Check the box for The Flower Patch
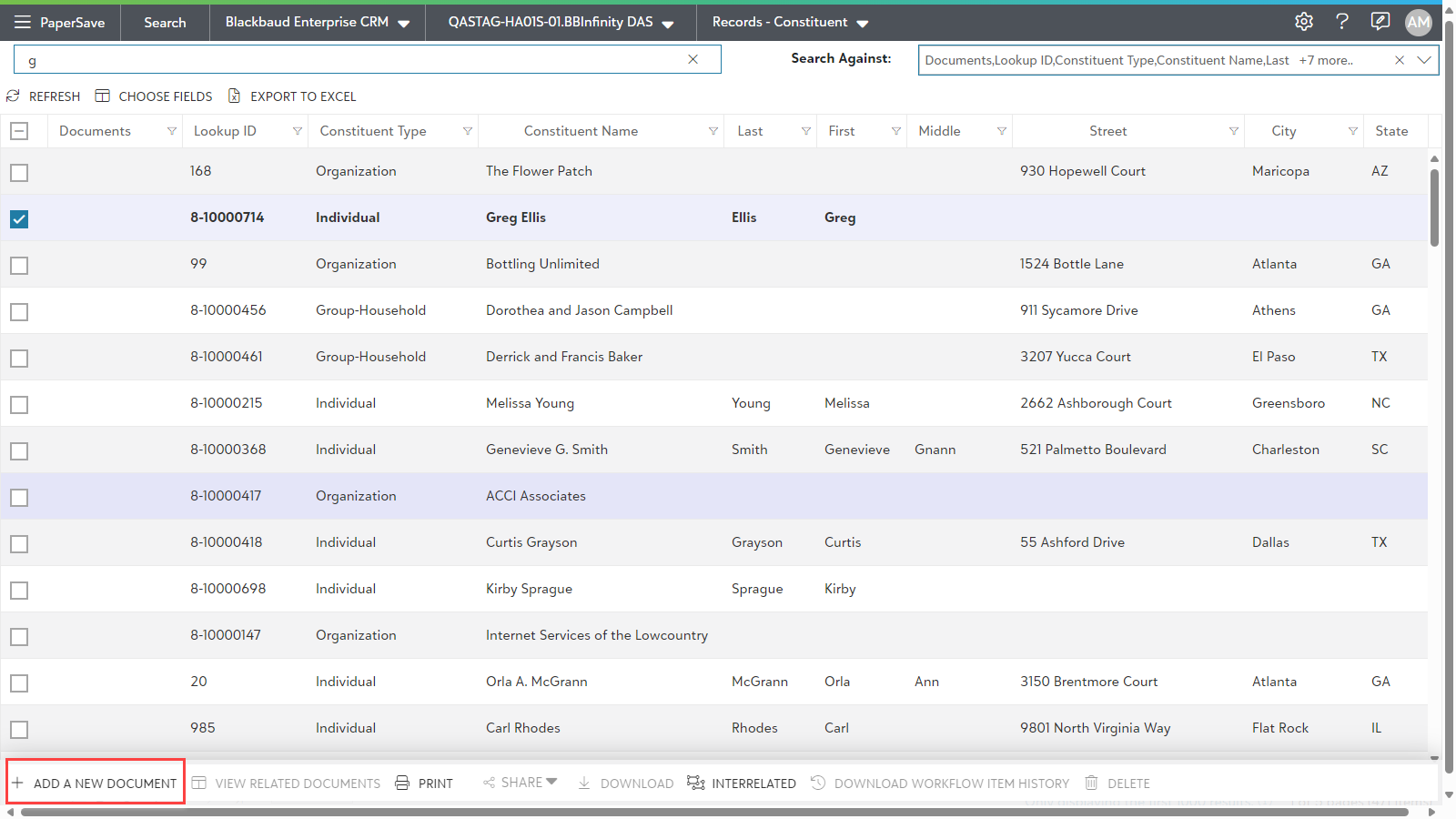Viewport: 1456px width, 819px height. click(x=19, y=172)
